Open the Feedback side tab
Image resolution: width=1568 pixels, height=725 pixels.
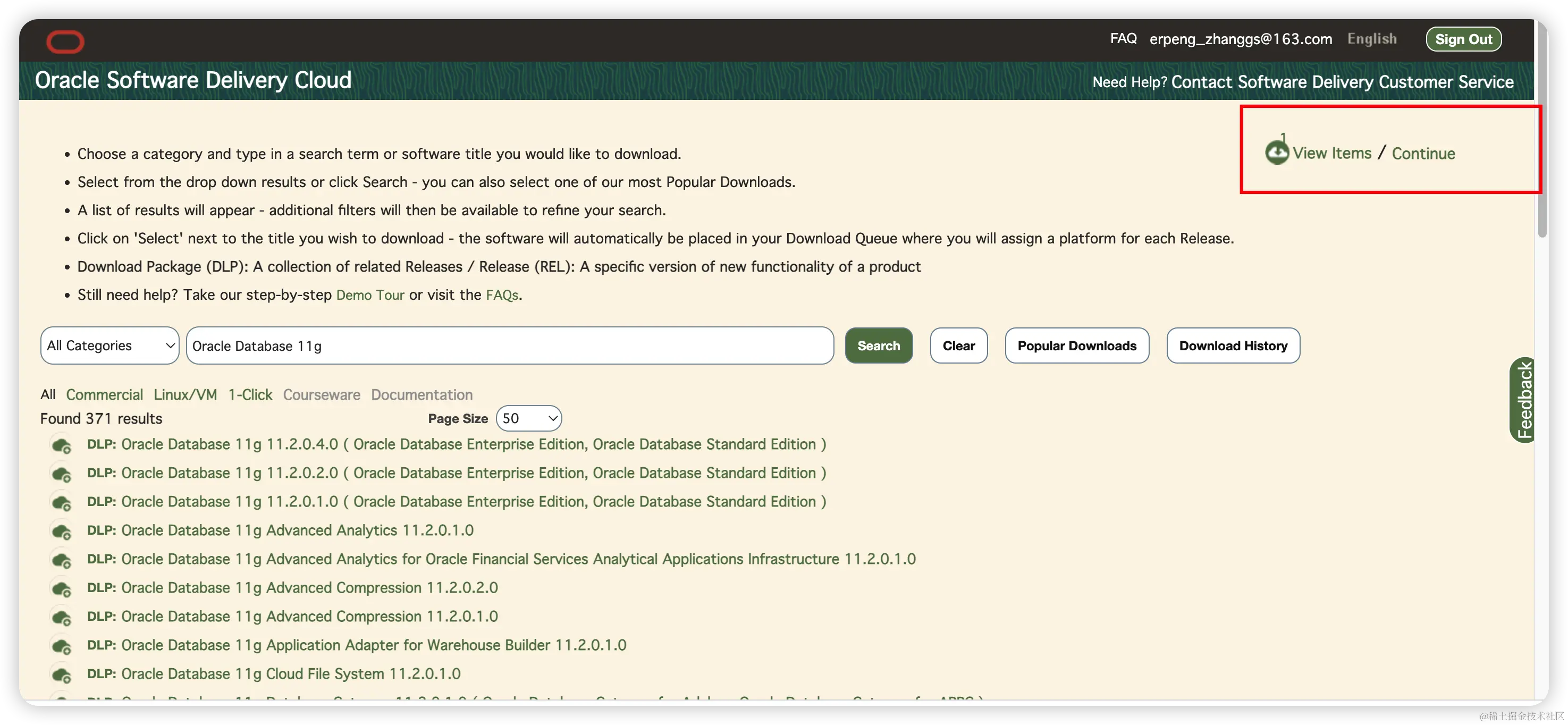tap(1523, 400)
